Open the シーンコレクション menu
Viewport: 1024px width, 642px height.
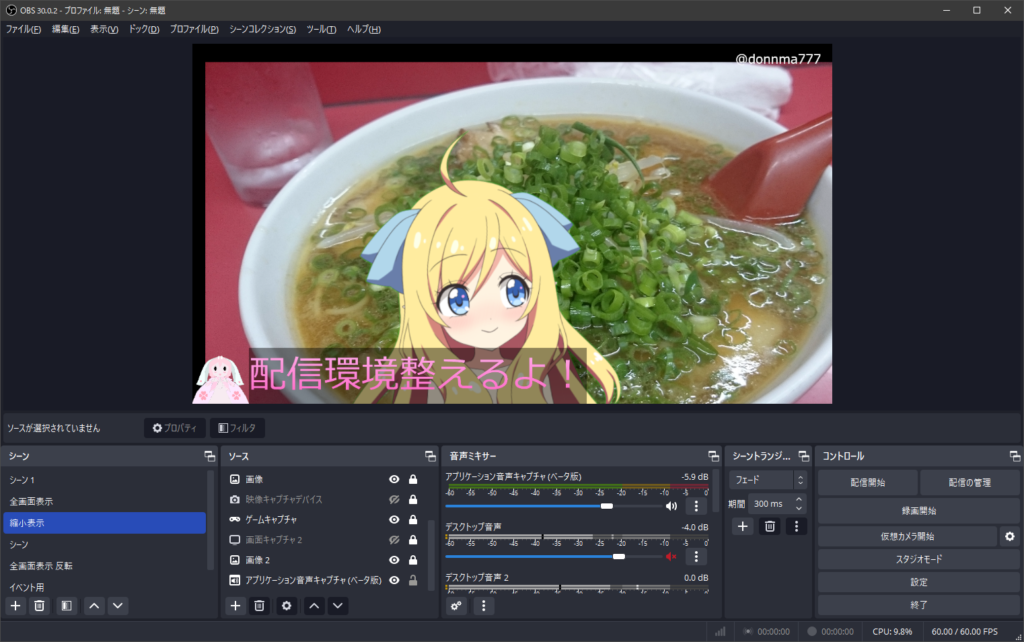coord(262,29)
